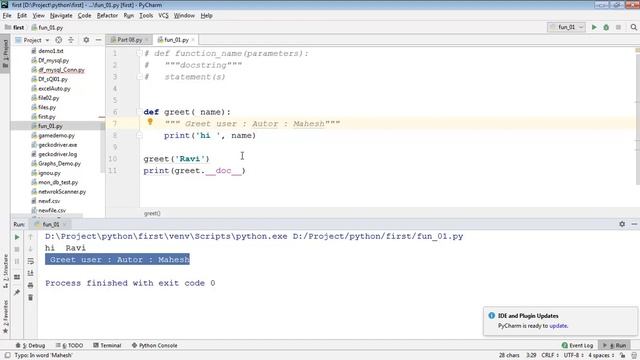Select Graphs_Demo.py in the project tree
Viewport: 640px width, 360px height.
pyautogui.click(x=59, y=164)
